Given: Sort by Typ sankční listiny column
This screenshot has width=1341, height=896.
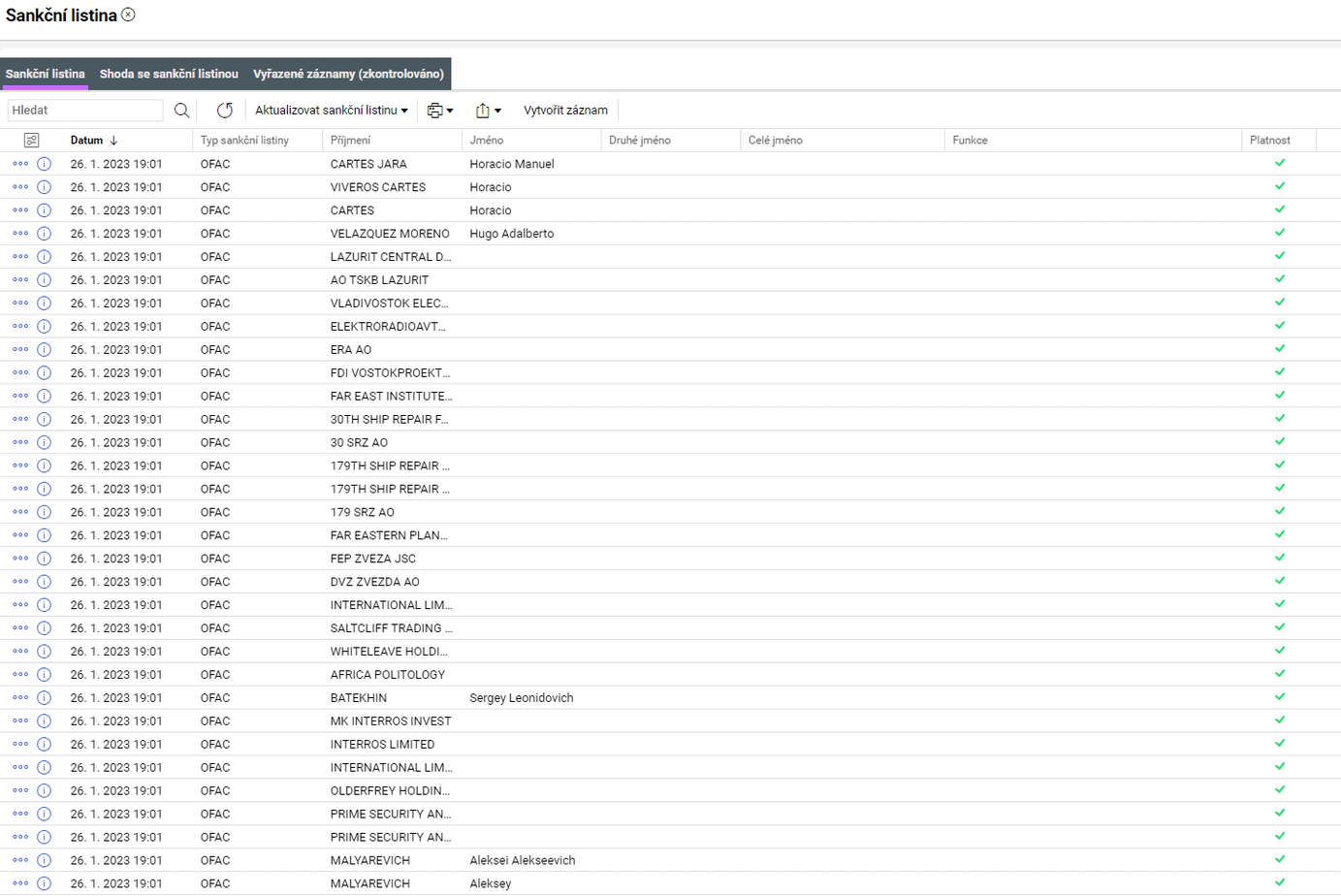Looking at the screenshot, I should pos(244,141).
